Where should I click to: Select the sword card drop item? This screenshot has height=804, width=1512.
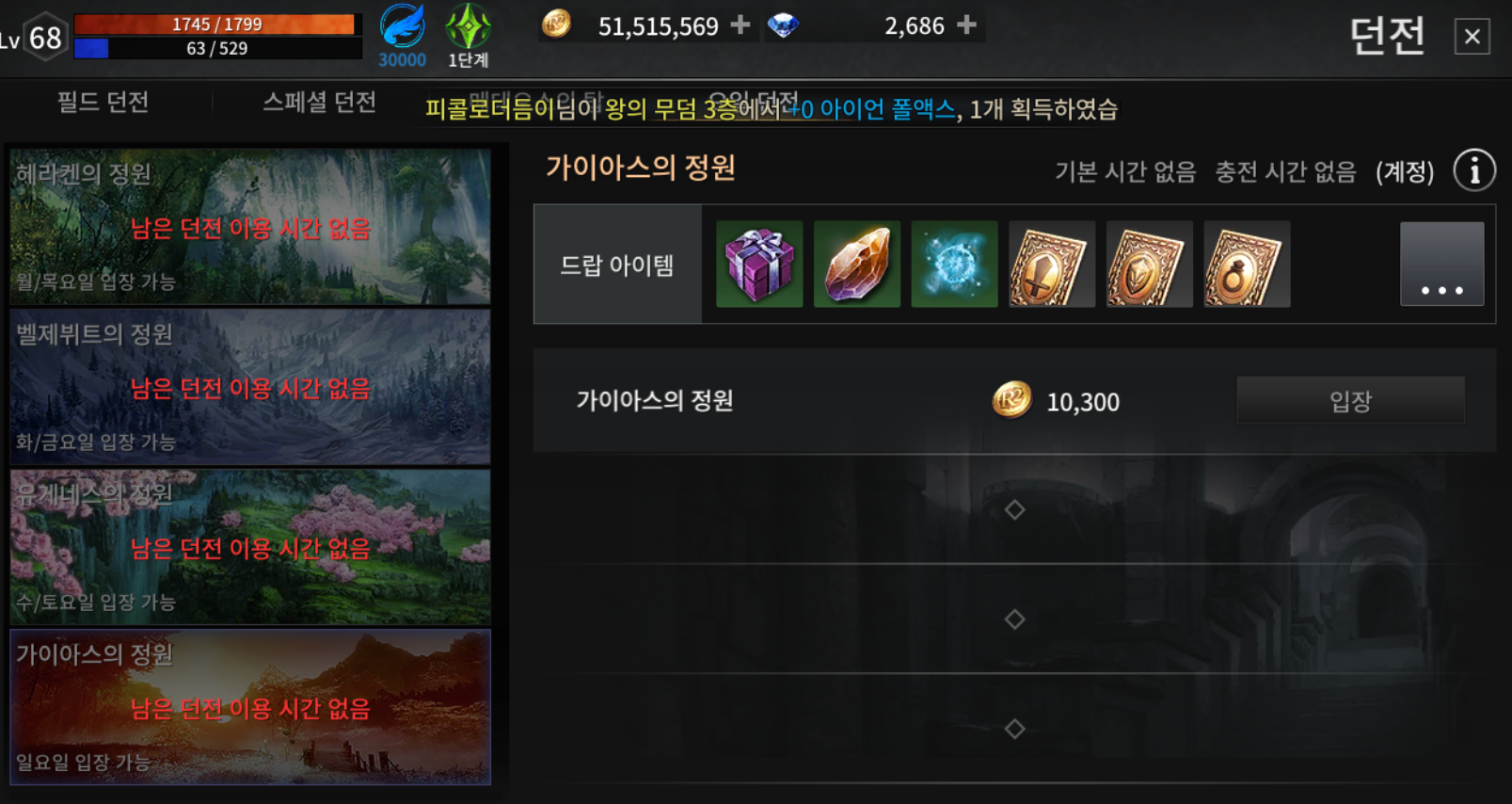coord(1052,265)
